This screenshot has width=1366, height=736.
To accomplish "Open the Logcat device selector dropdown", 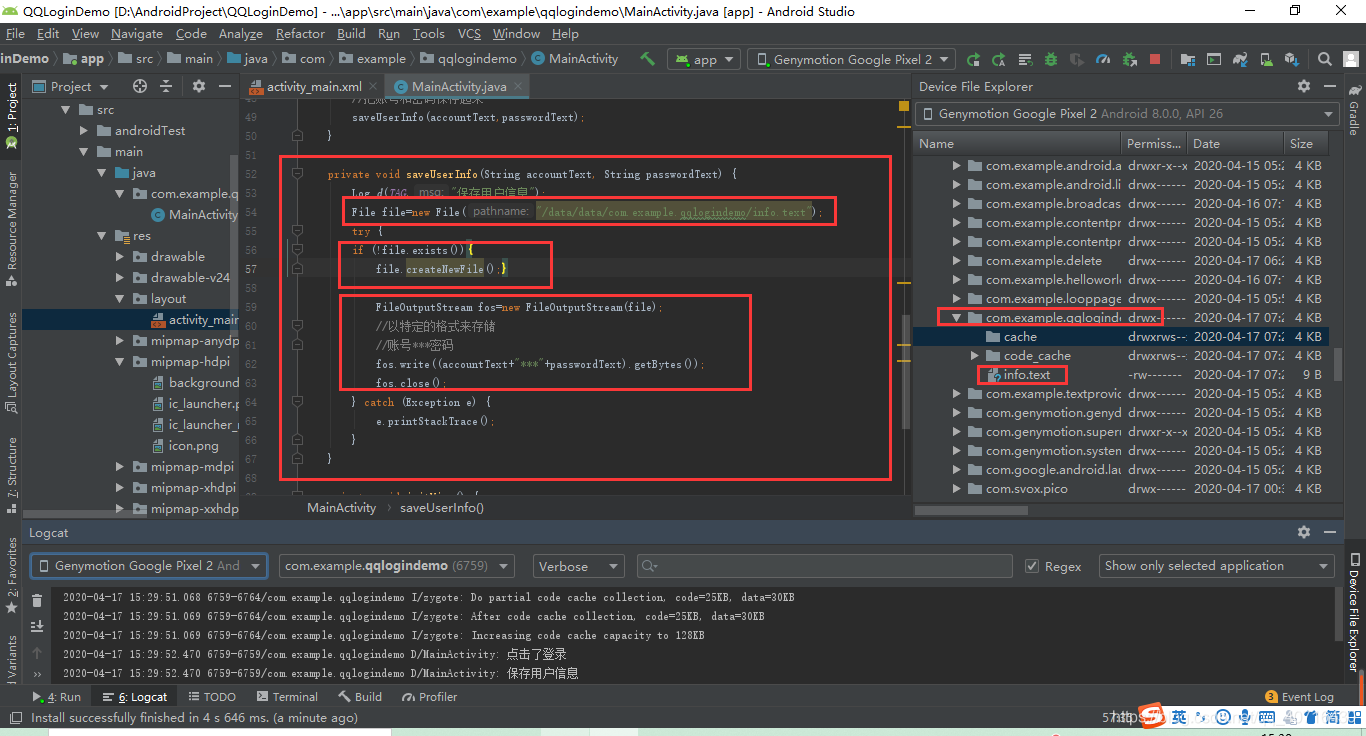I will coord(149,566).
